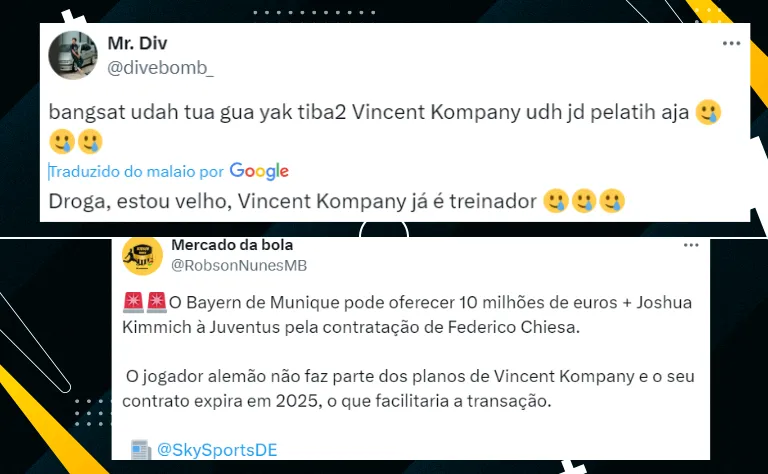
Task: Click the smiling-tear emoji after 'pelatih aja'
Action: coord(708,112)
